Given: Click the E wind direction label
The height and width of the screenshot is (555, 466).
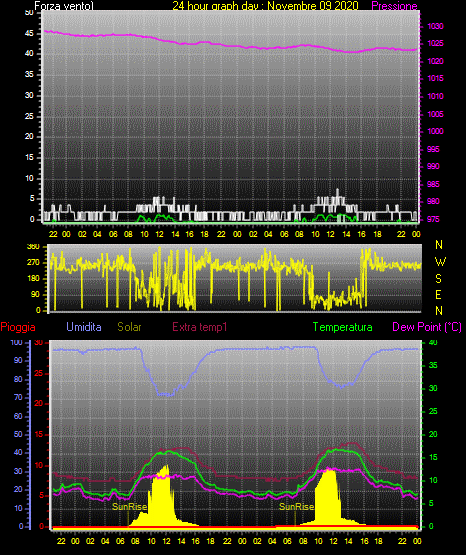Looking at the screenshot, I should [x=438, y=294].
